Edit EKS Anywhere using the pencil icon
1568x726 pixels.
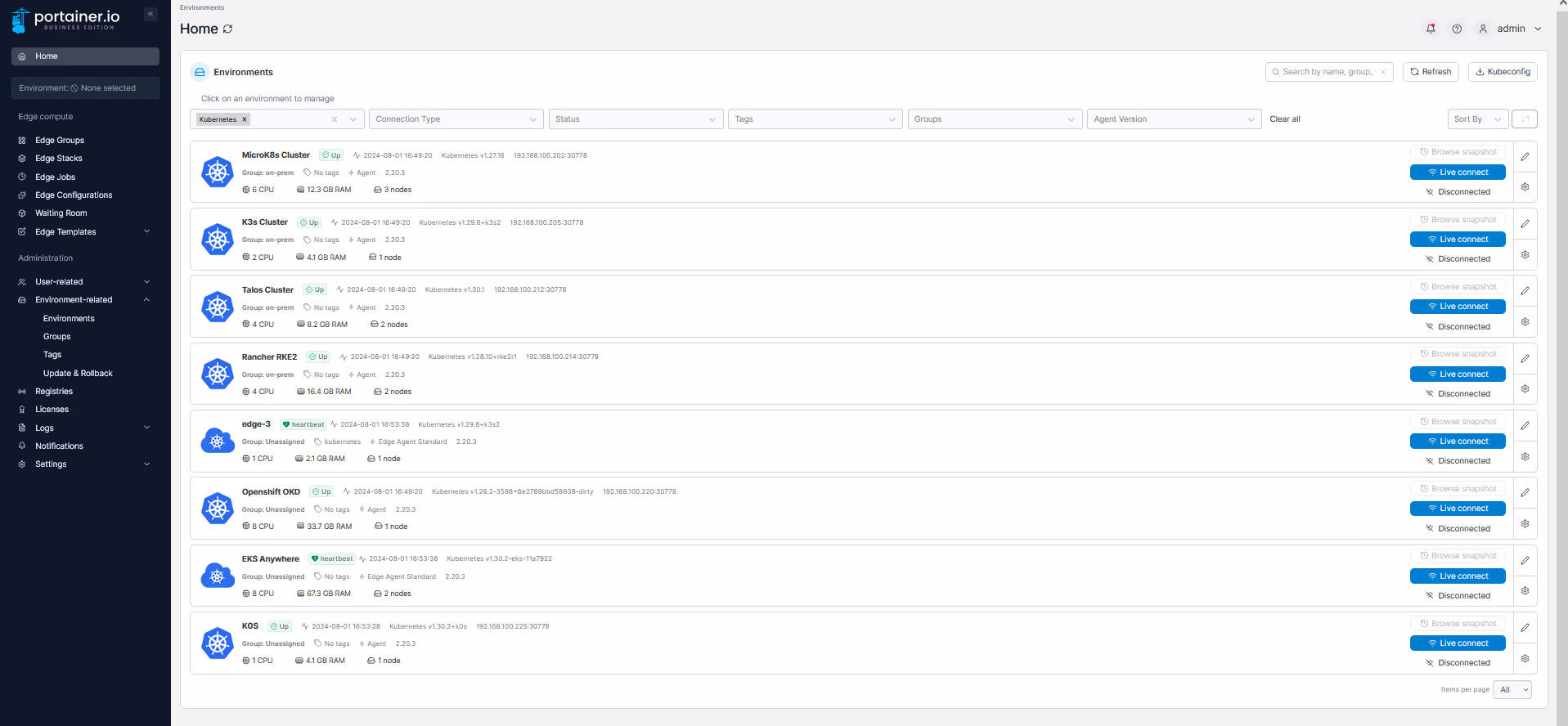(x=1525, y=561)
